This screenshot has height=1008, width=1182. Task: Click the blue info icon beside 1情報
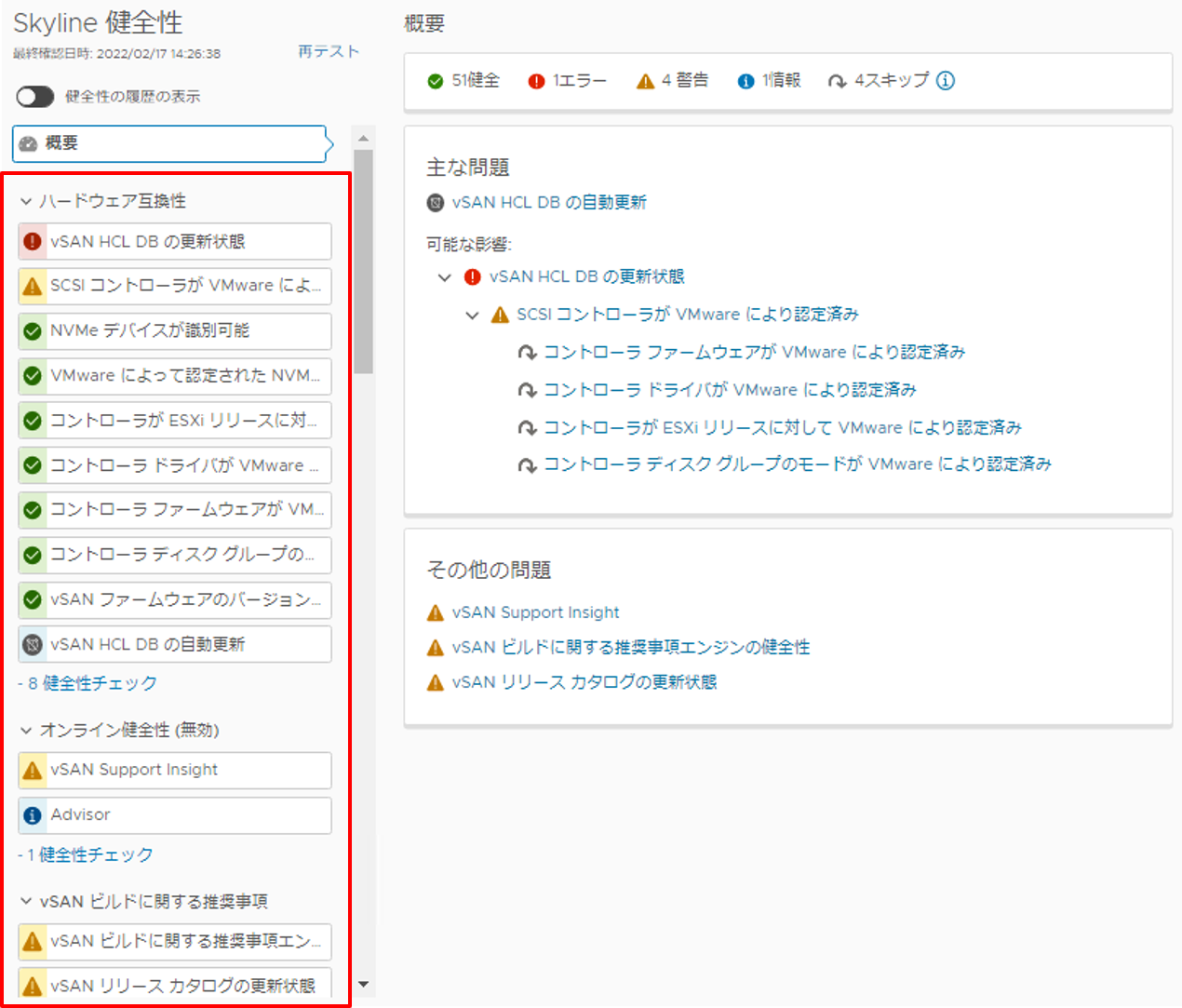[745, 82]
